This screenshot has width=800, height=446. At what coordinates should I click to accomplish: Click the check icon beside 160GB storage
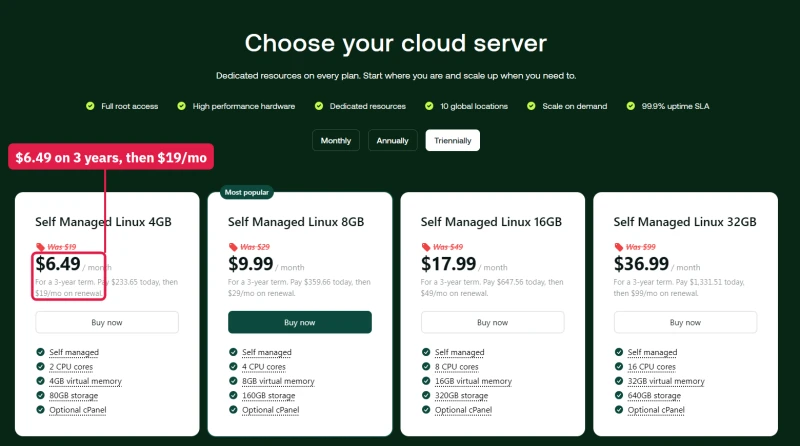[233, 395]
